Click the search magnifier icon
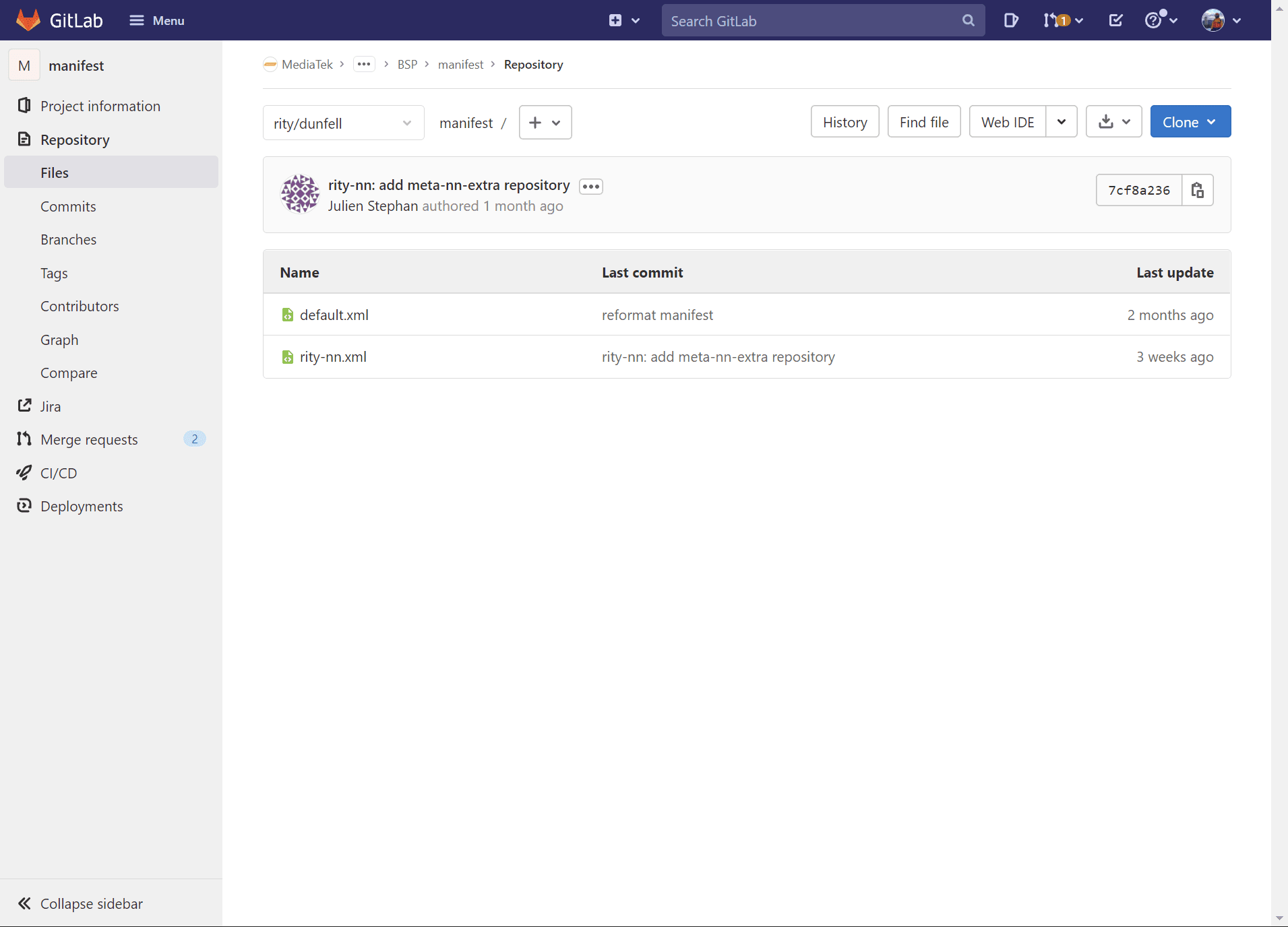1288x927 pixels. click(968, 21)
